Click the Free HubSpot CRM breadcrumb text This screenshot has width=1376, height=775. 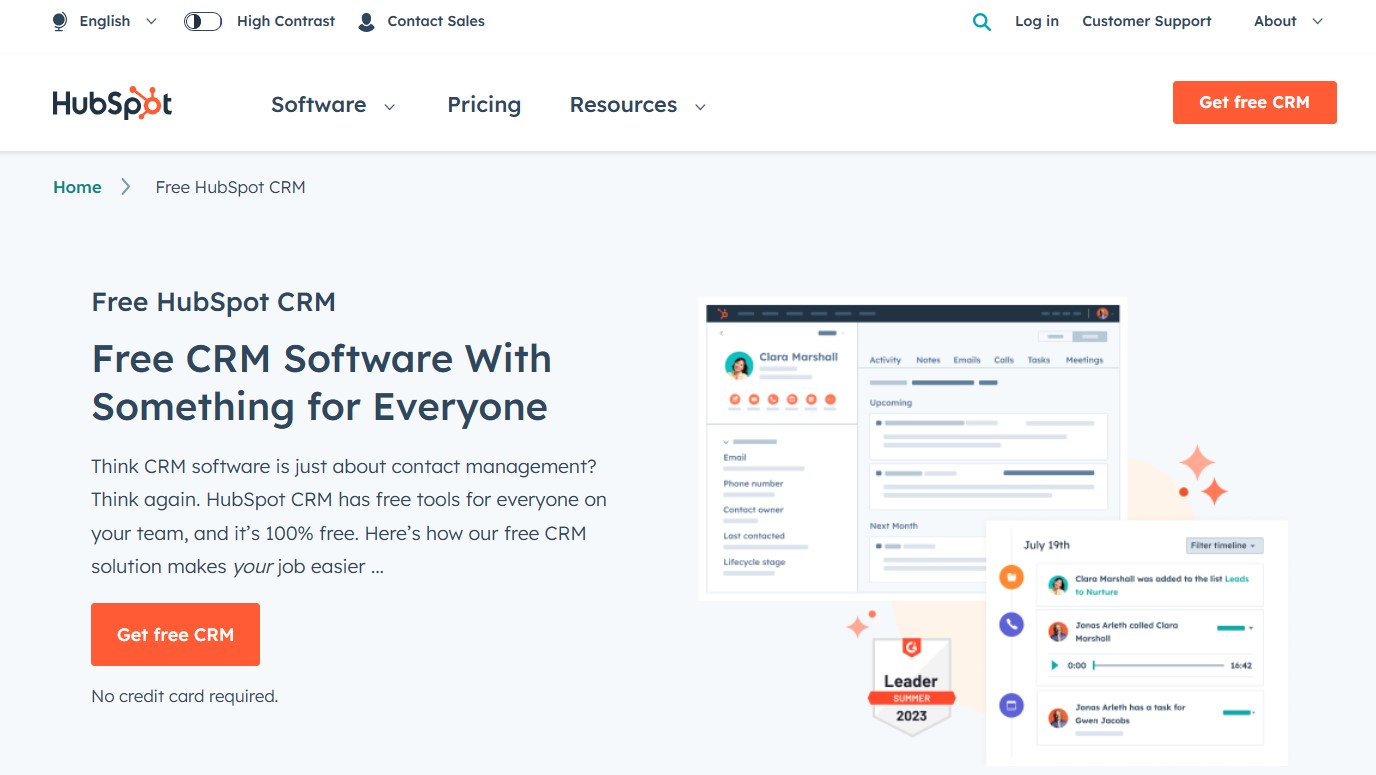[x=230, y=187]
